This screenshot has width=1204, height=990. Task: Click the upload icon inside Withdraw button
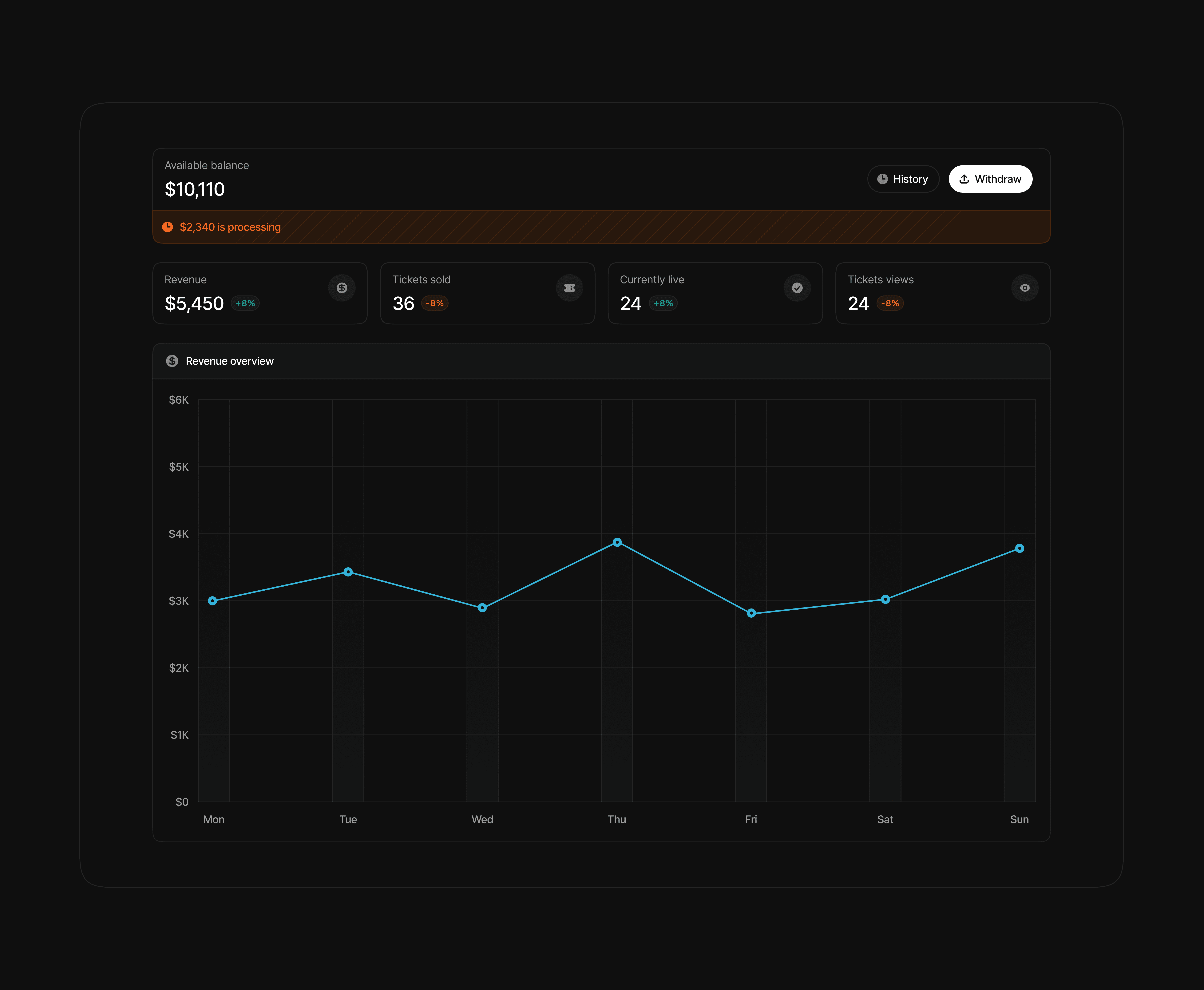click(x=964, y=179)
